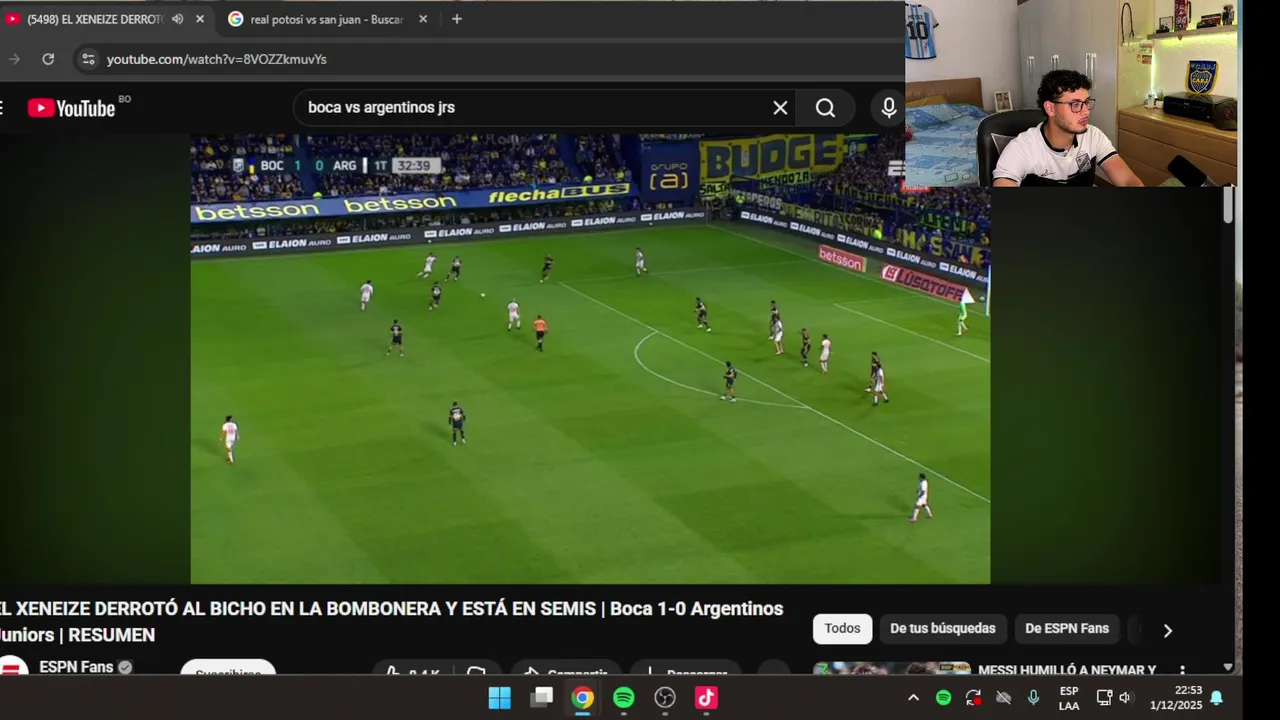Reload the current page
Screen dimensions: 1280x720
[48, 59]
